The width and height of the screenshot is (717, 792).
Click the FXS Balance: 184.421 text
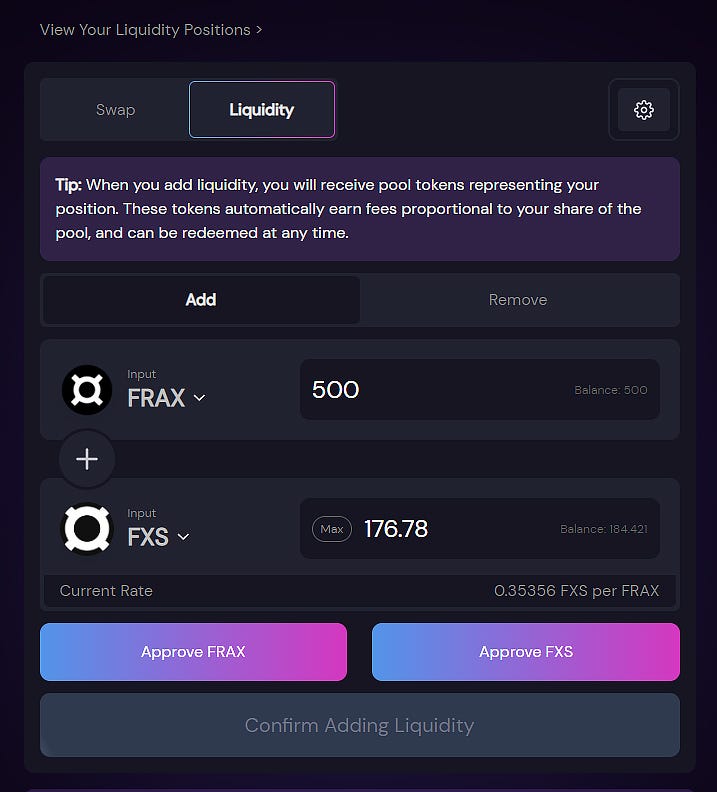coord(603,529)
